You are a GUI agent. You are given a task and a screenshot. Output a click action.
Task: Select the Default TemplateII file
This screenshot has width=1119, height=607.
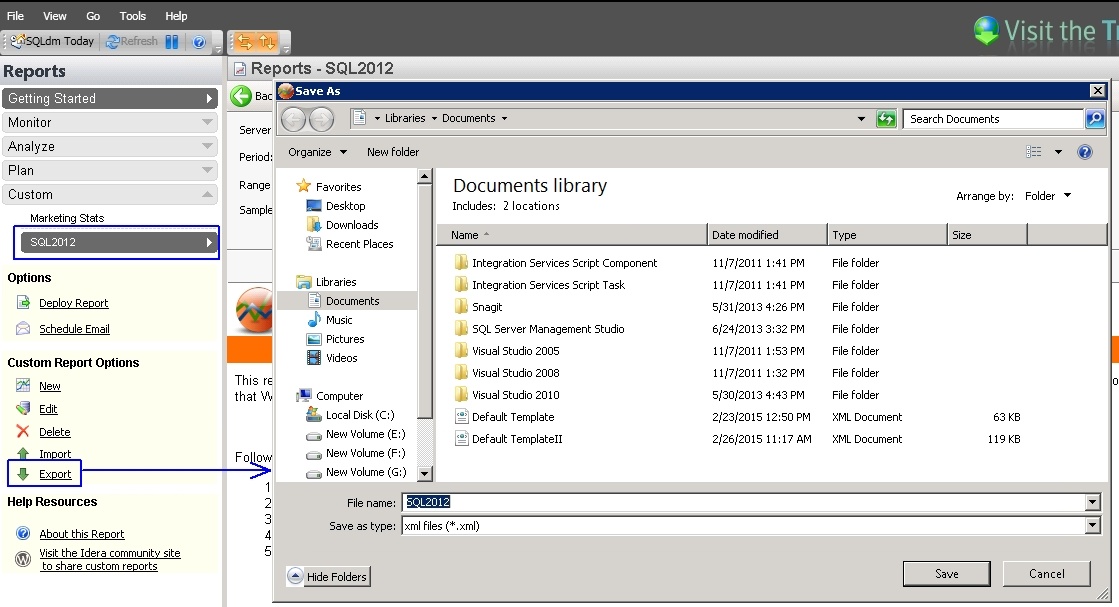click(517, 439)
